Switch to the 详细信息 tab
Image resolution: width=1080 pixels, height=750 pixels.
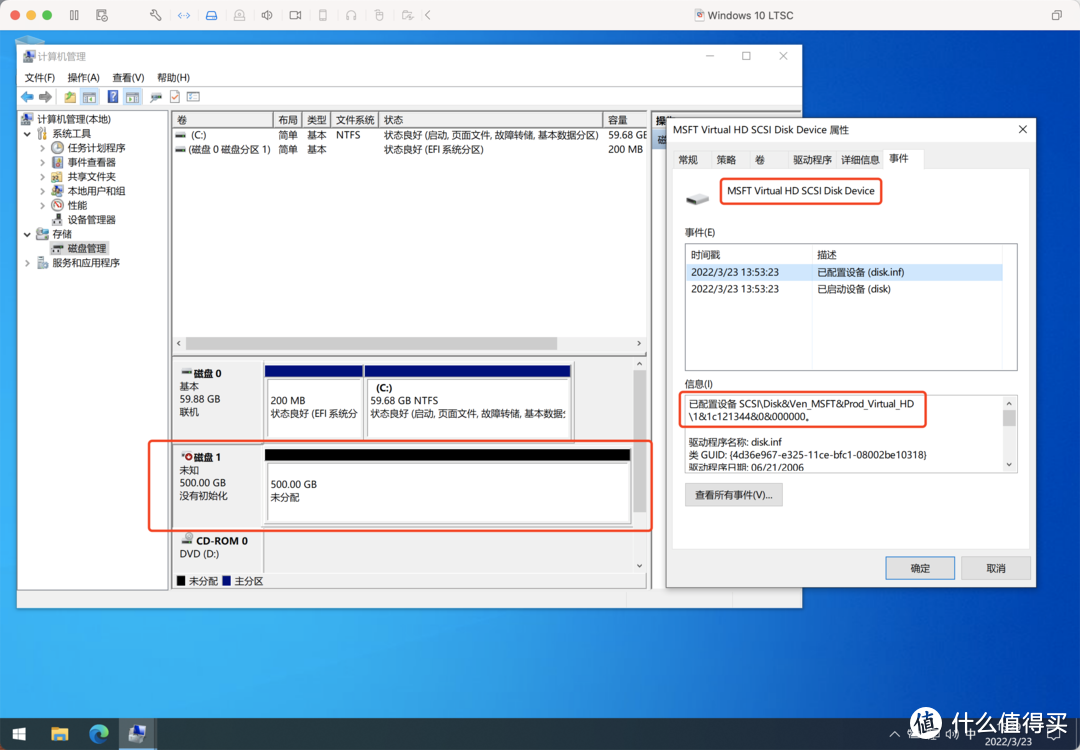pos(860,160)
